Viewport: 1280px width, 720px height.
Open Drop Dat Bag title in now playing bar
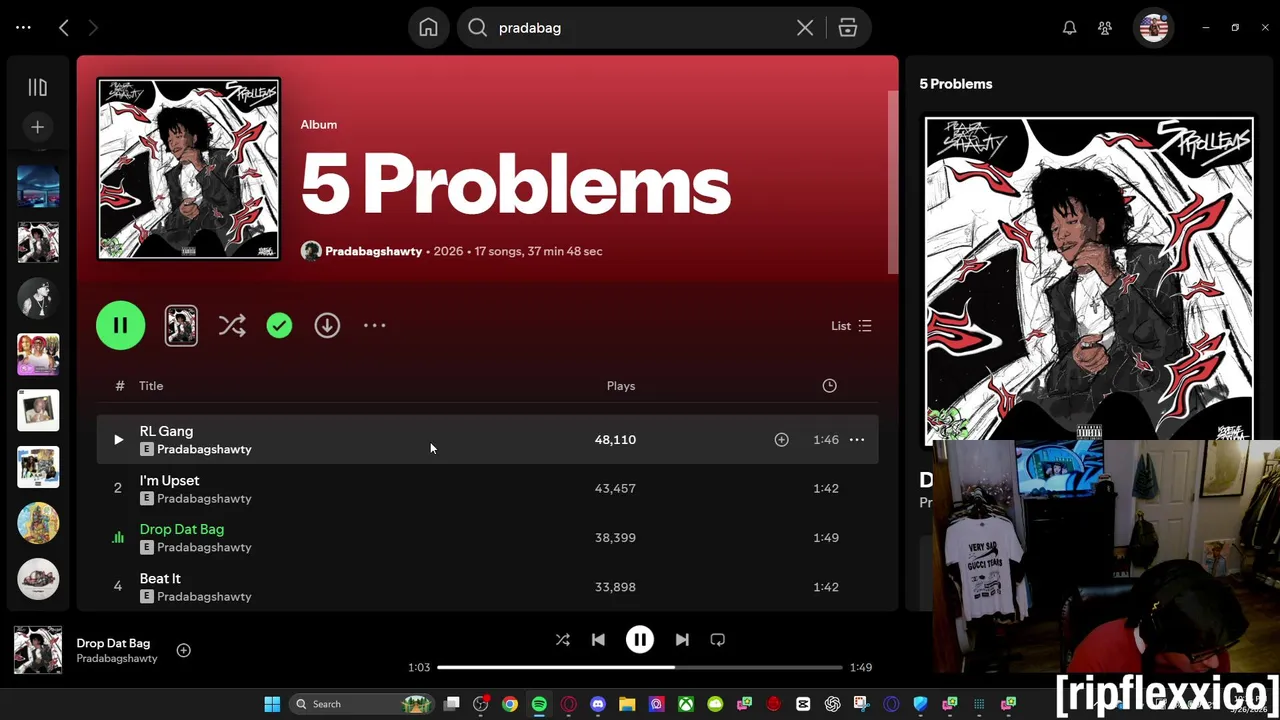tap(113, 643)
